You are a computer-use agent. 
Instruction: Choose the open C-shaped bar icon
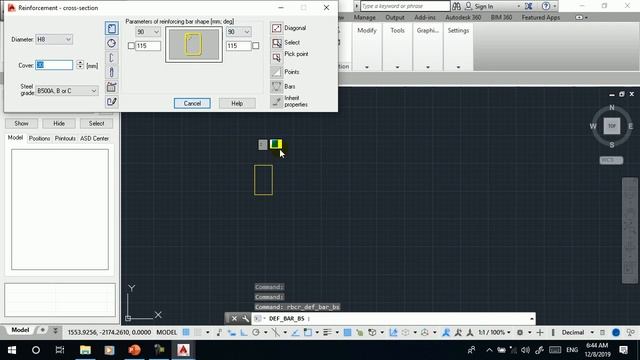pos(111,58)
